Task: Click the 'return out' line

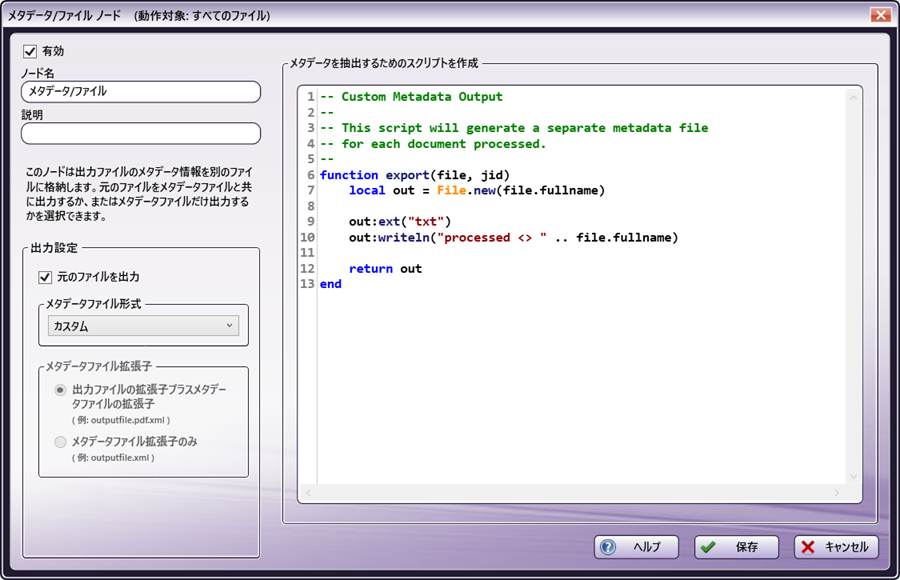Action: point(385,268)
